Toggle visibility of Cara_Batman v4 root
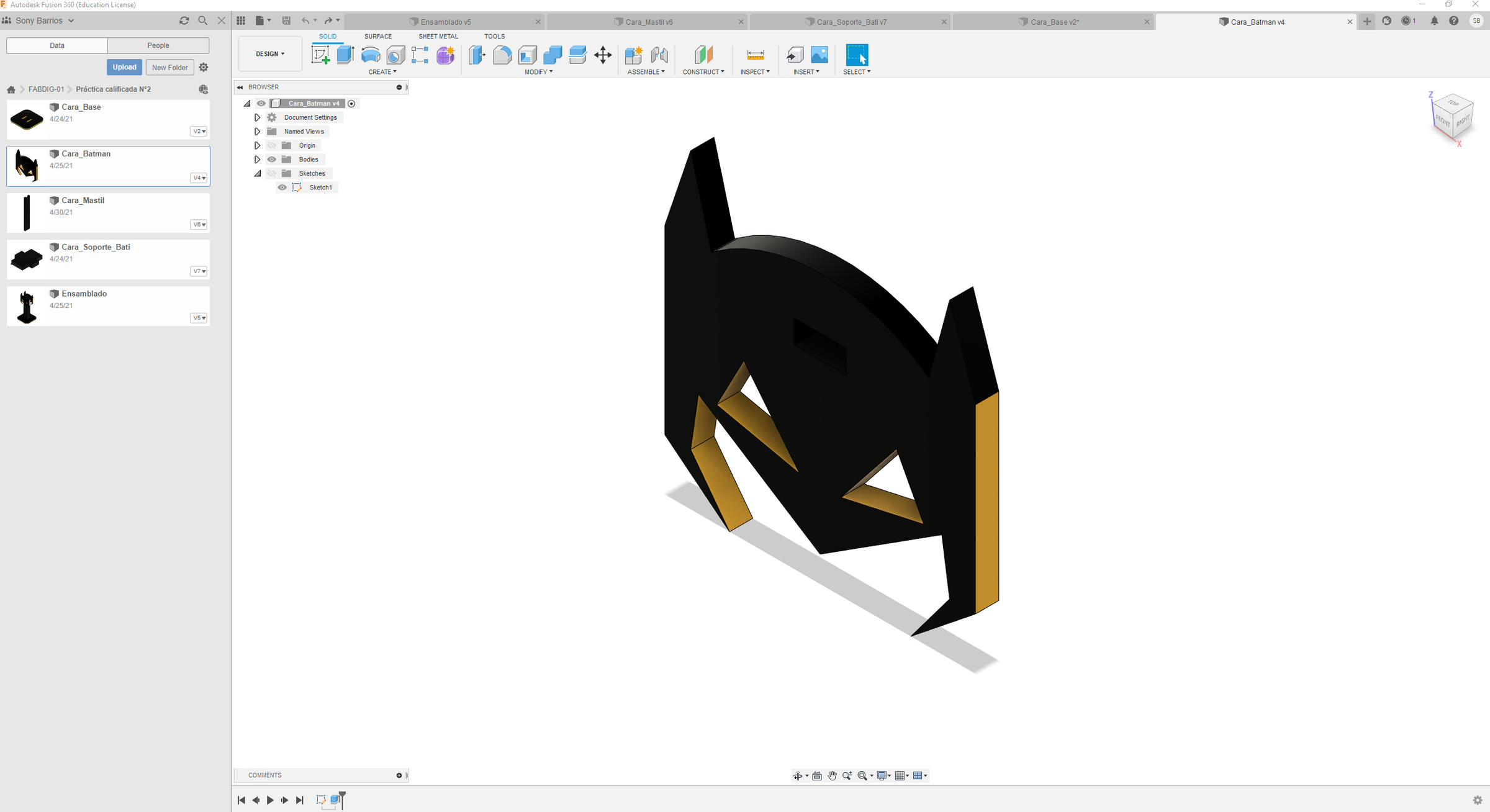This screenshot has width=1490, height=812. pyautogui.click(x=261, y=104)
